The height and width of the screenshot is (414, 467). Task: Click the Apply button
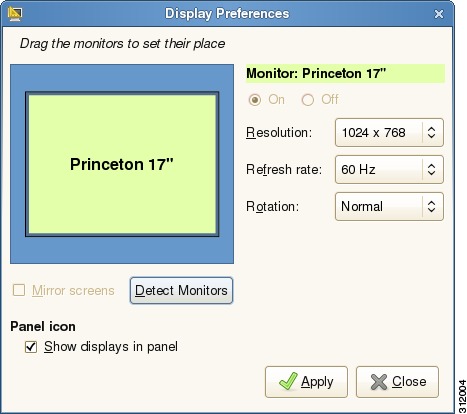[306, 382]
